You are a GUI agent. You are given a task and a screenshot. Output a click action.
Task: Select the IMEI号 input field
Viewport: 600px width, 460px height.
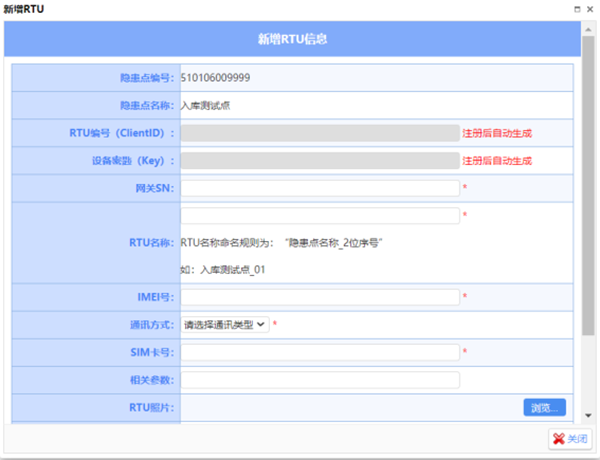point(320,297)
